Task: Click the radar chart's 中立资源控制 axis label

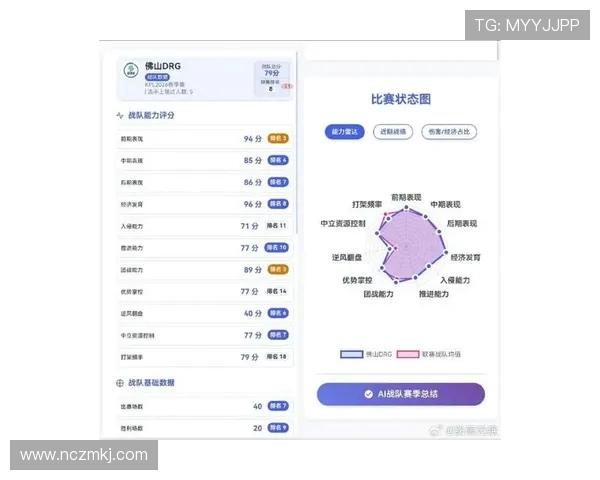Action: coord(343,224)
